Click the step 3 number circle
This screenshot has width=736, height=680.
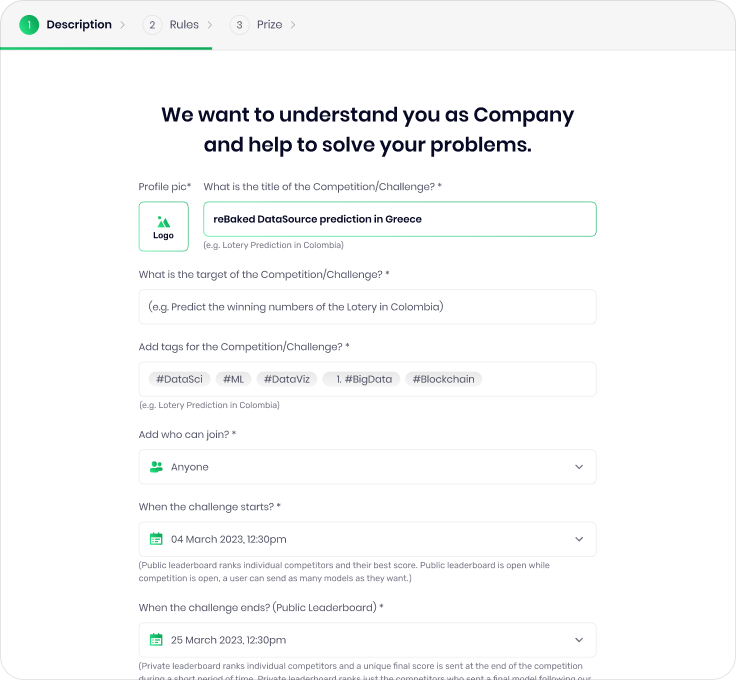239,25
